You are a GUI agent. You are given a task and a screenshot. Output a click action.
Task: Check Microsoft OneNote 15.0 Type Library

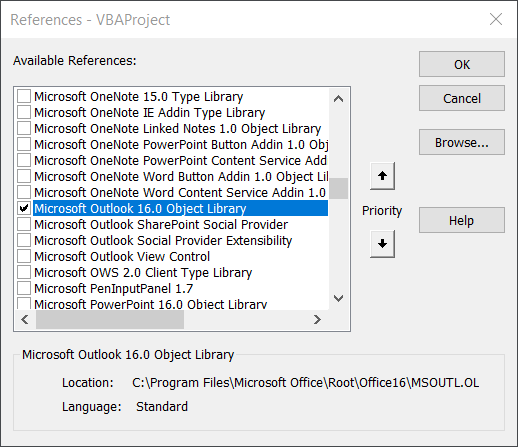[x=24, y=96]
